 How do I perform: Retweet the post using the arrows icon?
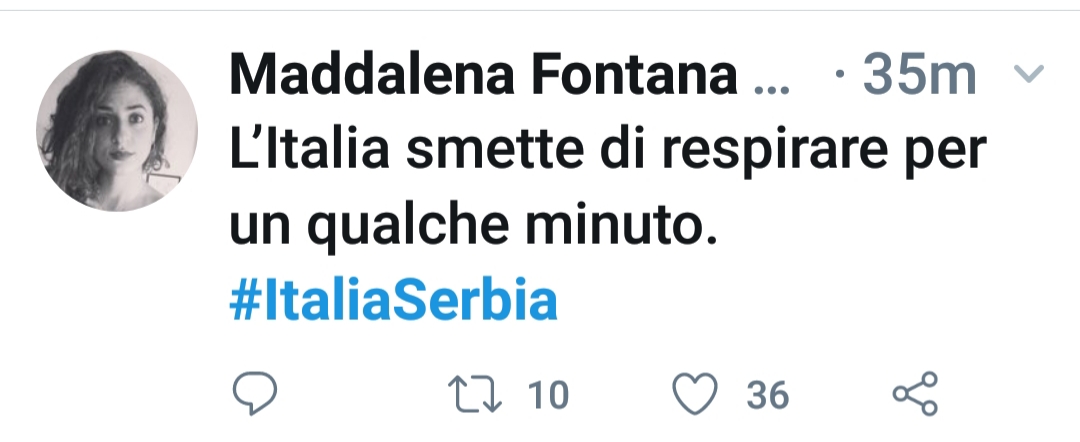point(479,395)
